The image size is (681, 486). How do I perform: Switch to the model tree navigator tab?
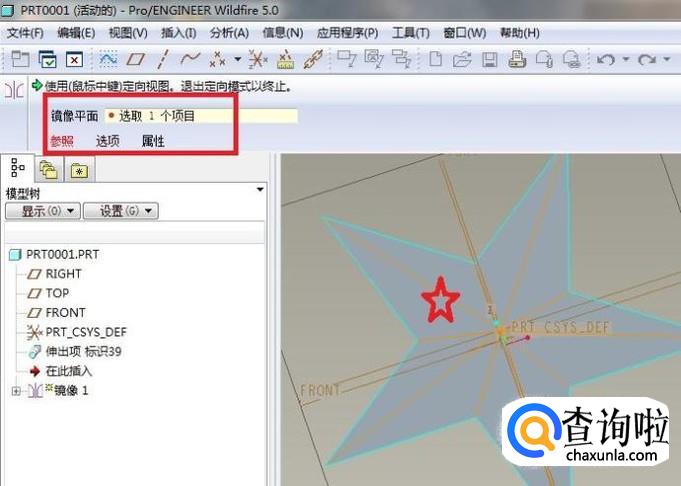point(17,168)
